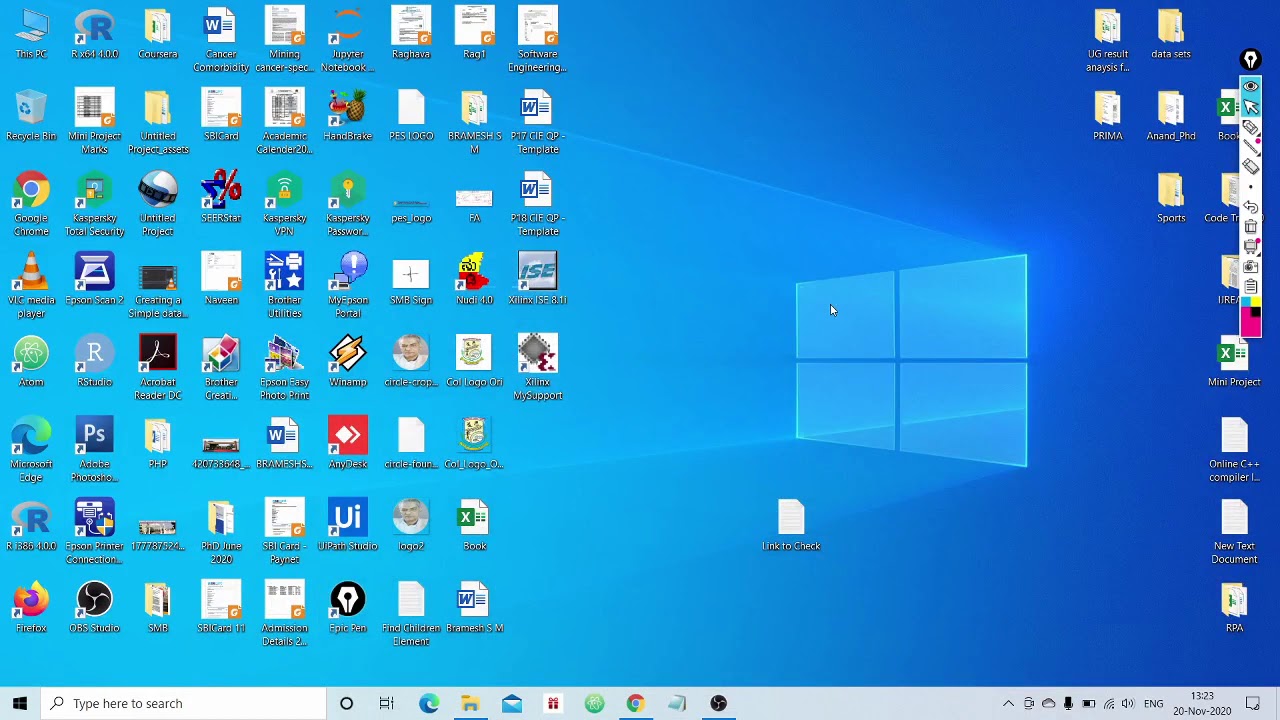Select the AnyDesk desktop shortcut

click(348, 444)
